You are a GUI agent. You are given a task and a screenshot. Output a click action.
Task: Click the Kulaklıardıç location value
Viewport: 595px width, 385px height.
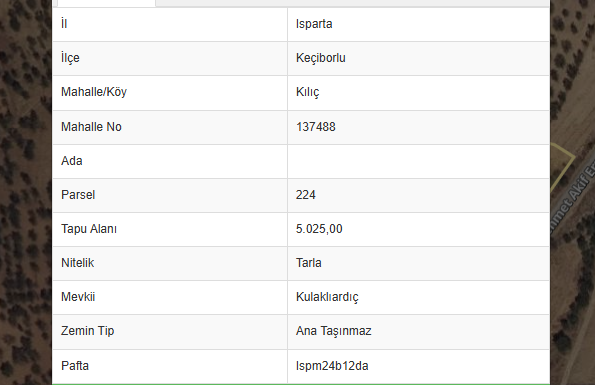click(x=327, y=297)
